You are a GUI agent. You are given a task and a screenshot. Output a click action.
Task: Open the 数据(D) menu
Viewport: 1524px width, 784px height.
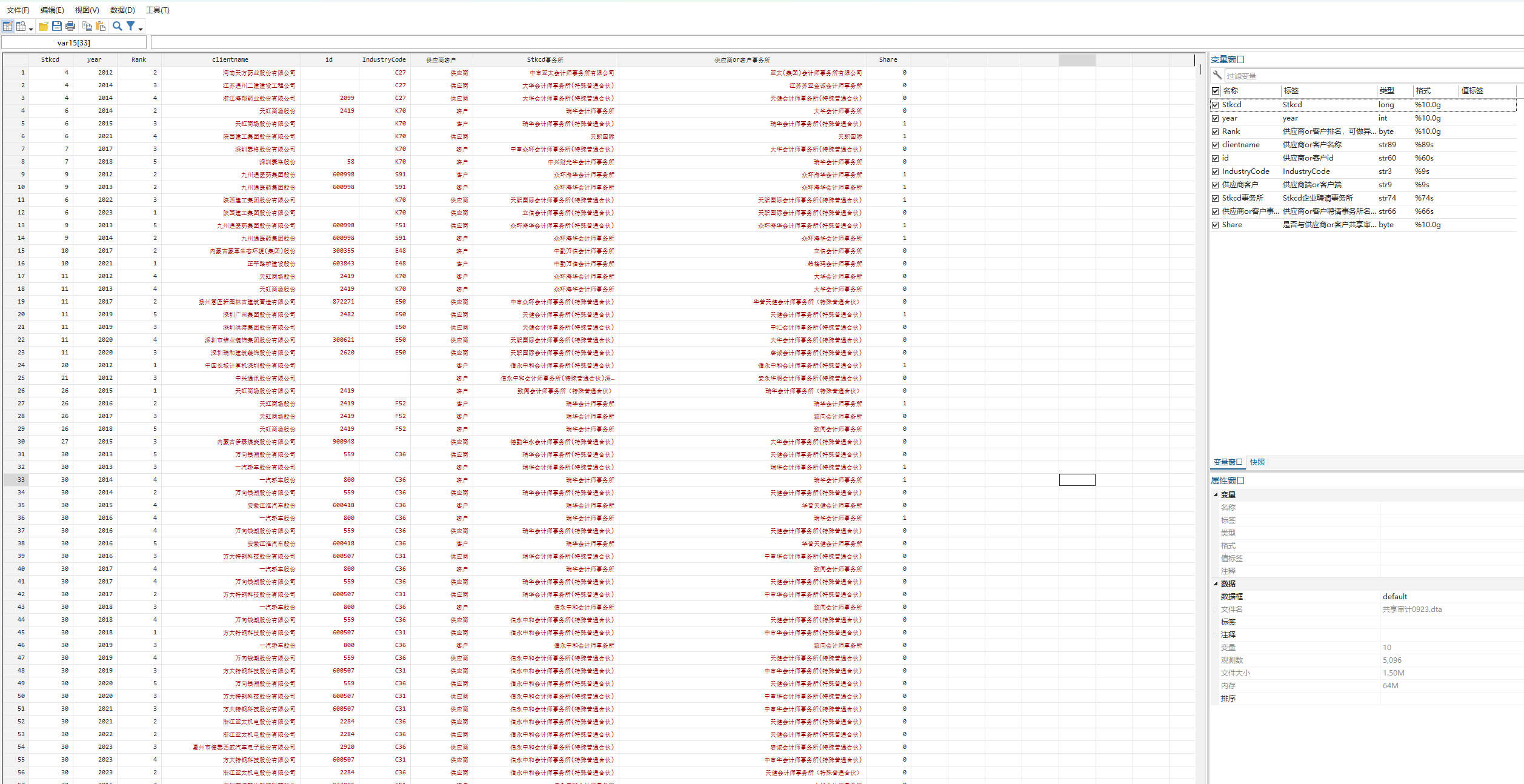point(122,10)
